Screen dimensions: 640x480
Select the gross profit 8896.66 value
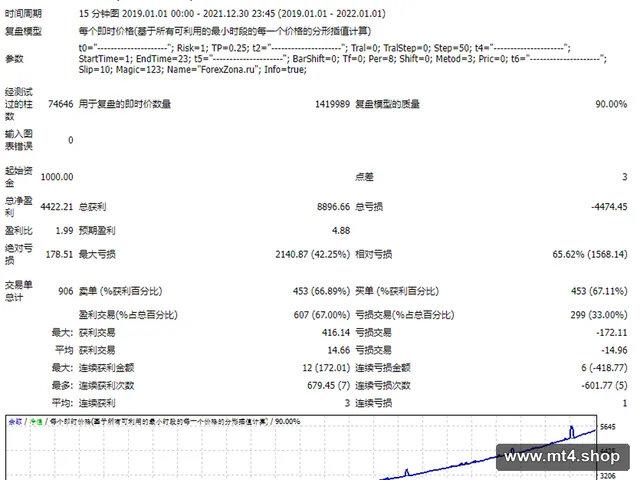333,207
